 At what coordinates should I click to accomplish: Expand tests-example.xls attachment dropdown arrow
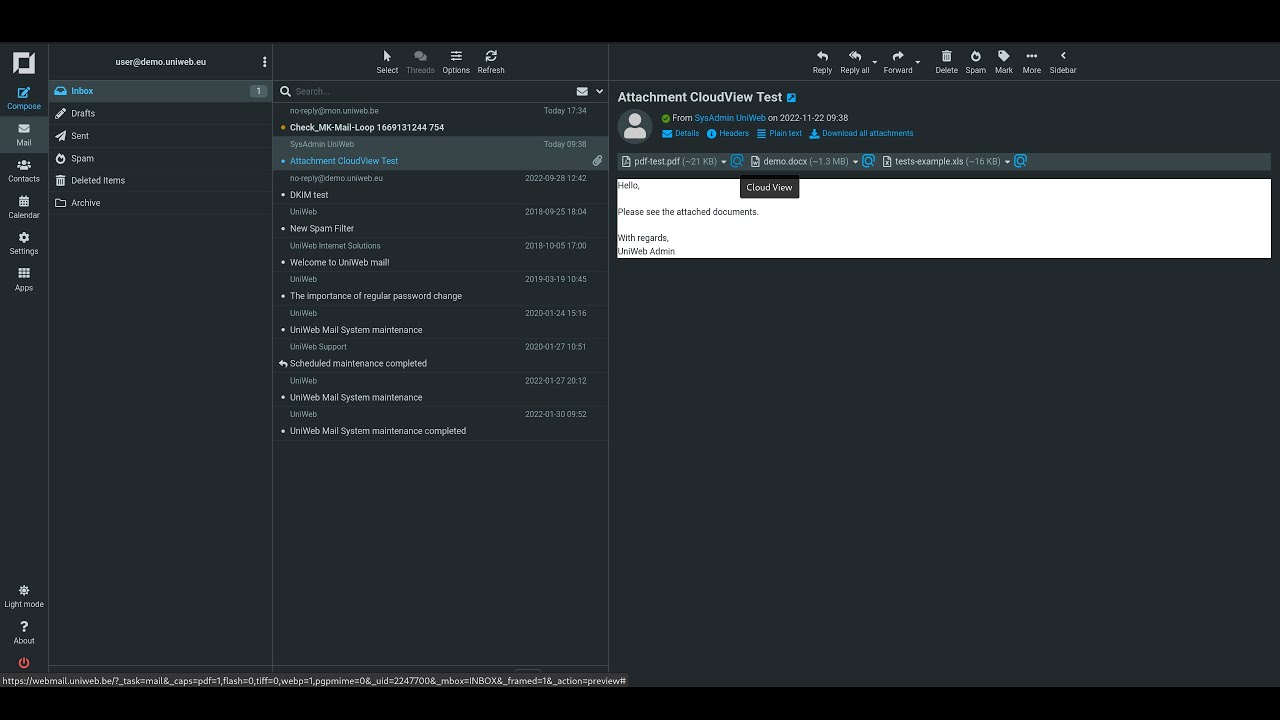click(1007, 162)
